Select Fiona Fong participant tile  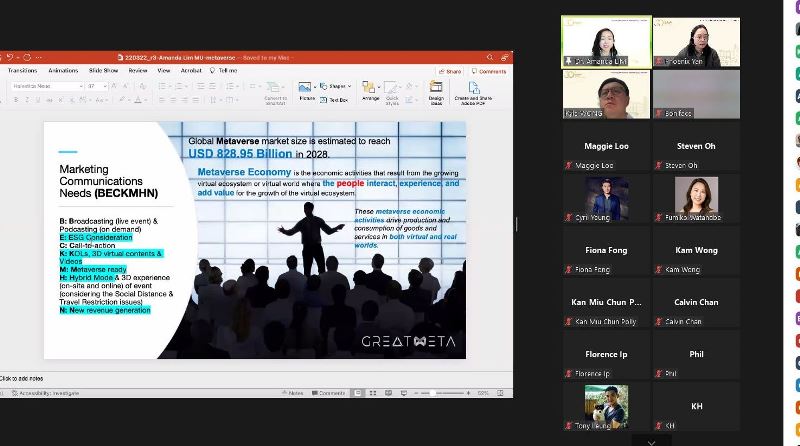click(606, 251)
